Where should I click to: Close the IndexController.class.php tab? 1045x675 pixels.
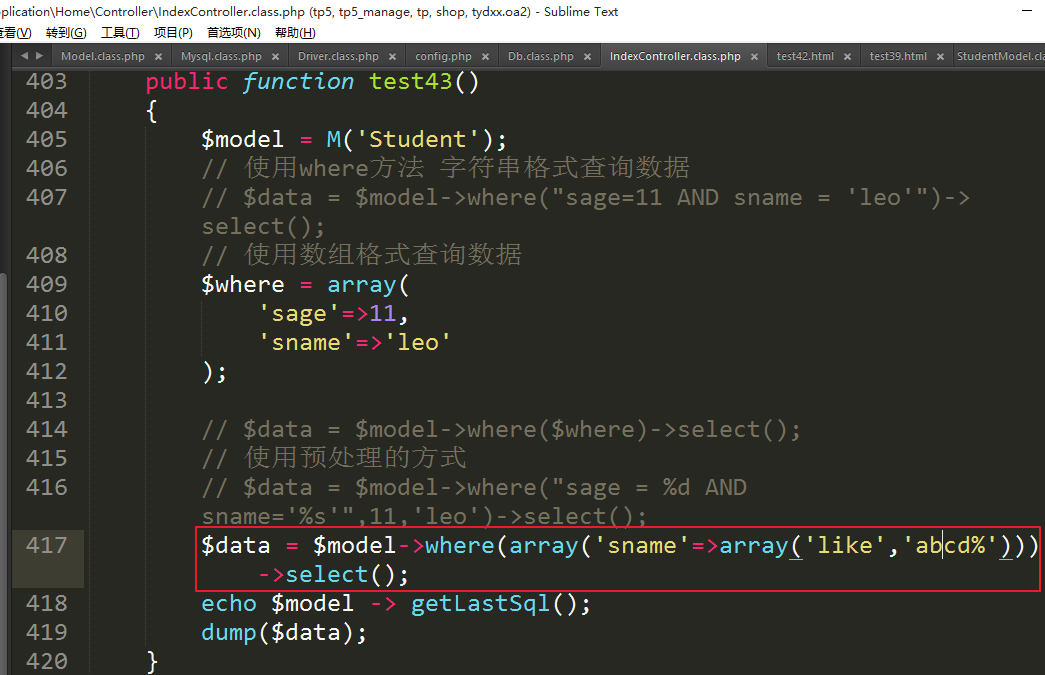(755, 57)
